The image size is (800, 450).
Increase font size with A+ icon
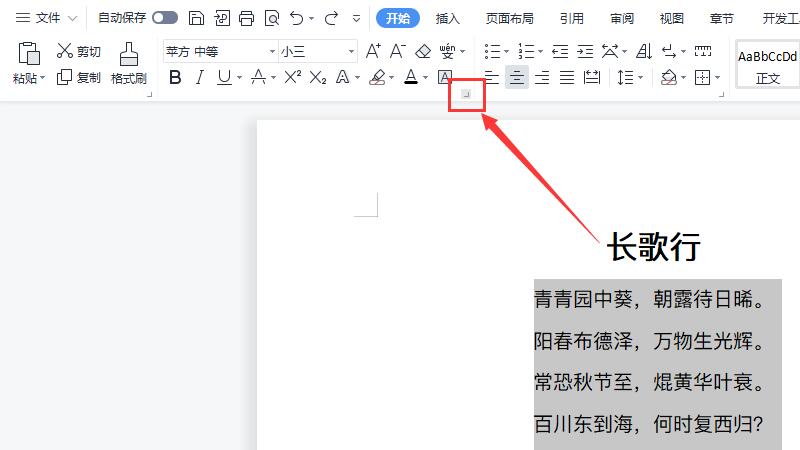click(373, 51)
